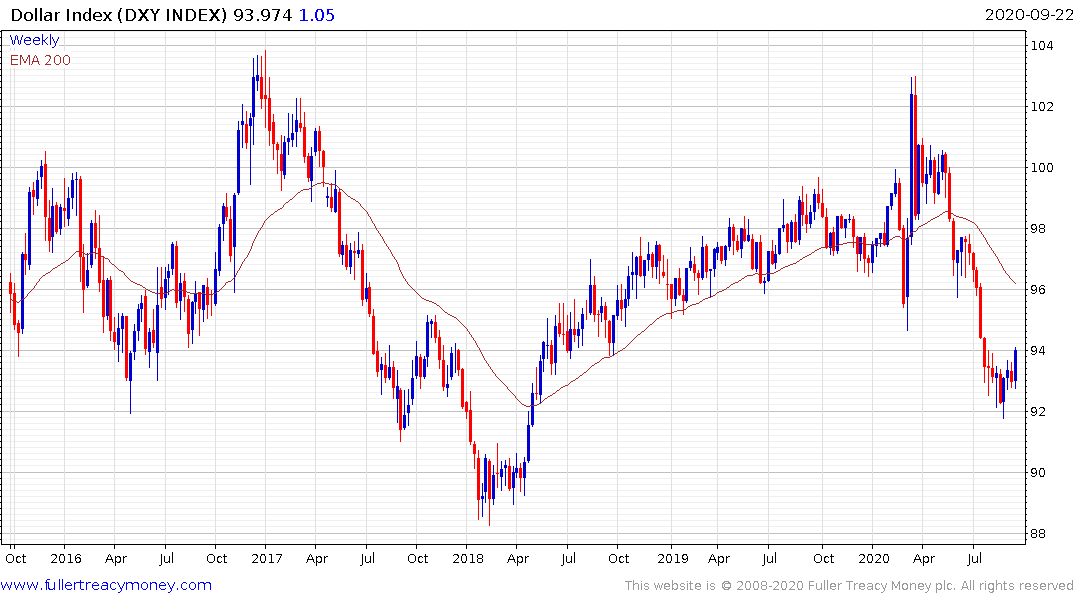The height and width of the screenshot is (600, 1075).
Task: Click the 90 price axis label
Action: coord(1039,472)
